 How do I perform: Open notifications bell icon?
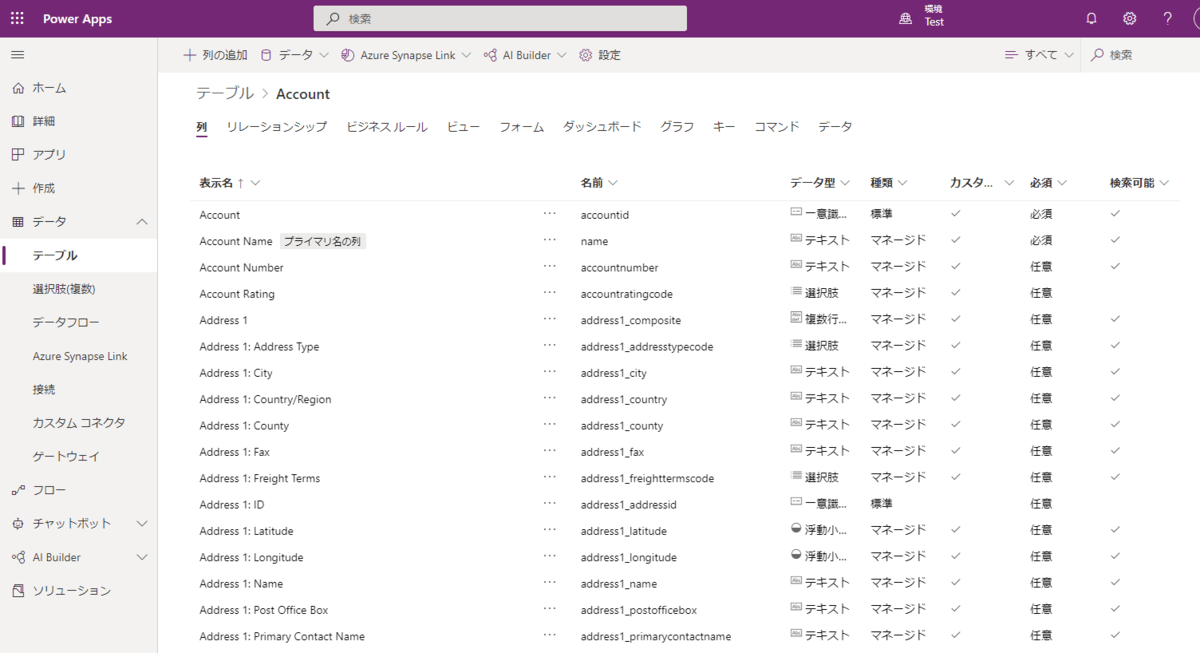pyautogui.click(x=1092, y=19)
